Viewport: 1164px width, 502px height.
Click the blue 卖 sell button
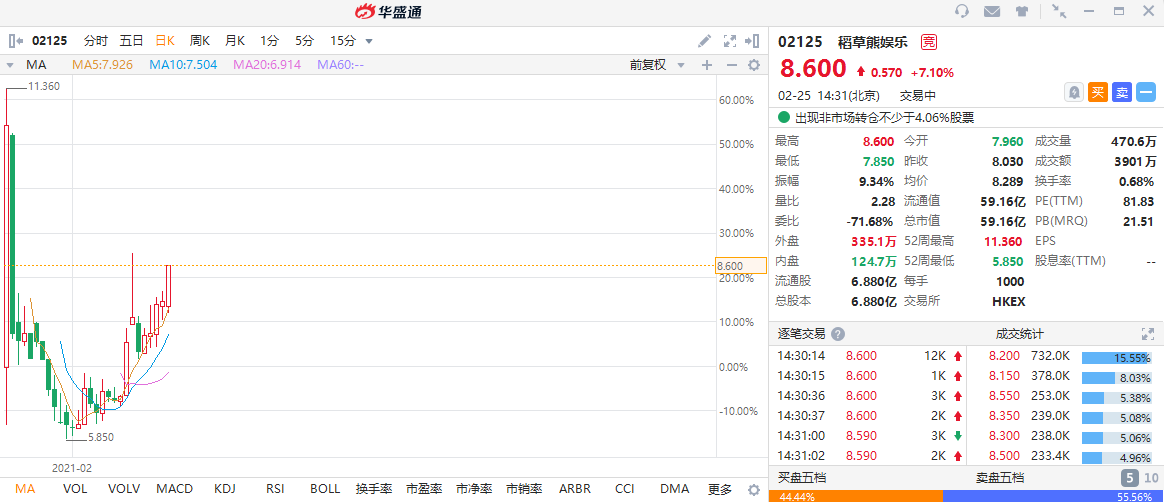1122,92
